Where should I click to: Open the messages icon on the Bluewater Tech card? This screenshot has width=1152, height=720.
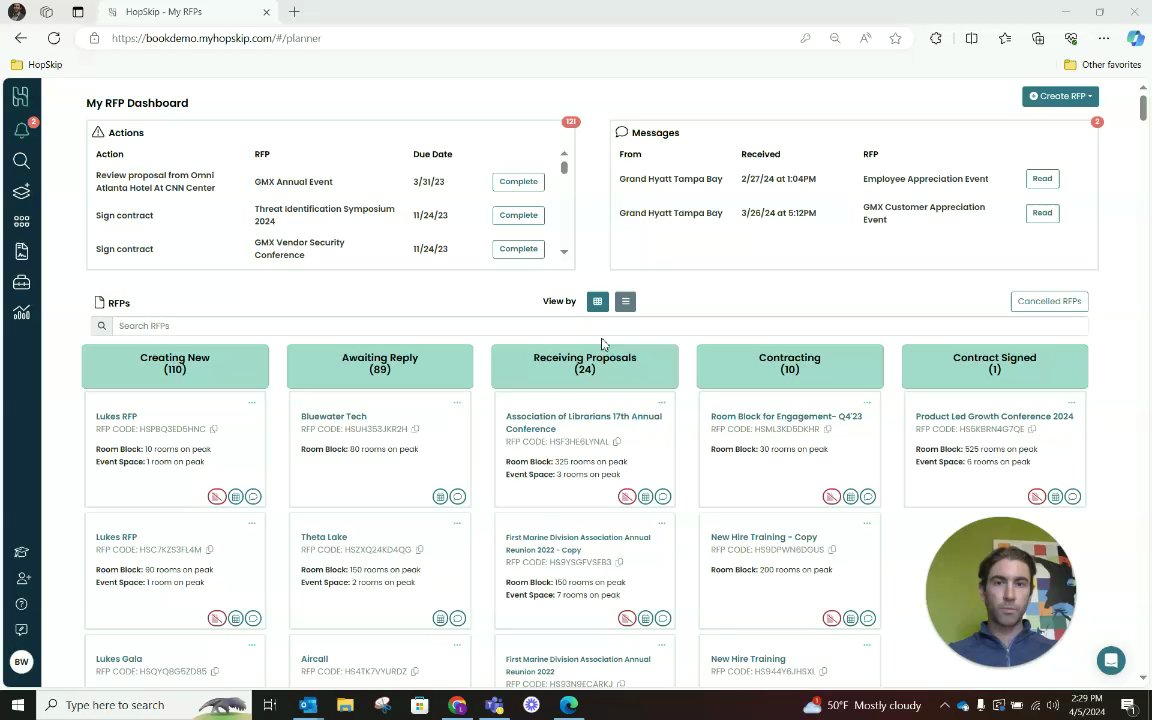458,497
